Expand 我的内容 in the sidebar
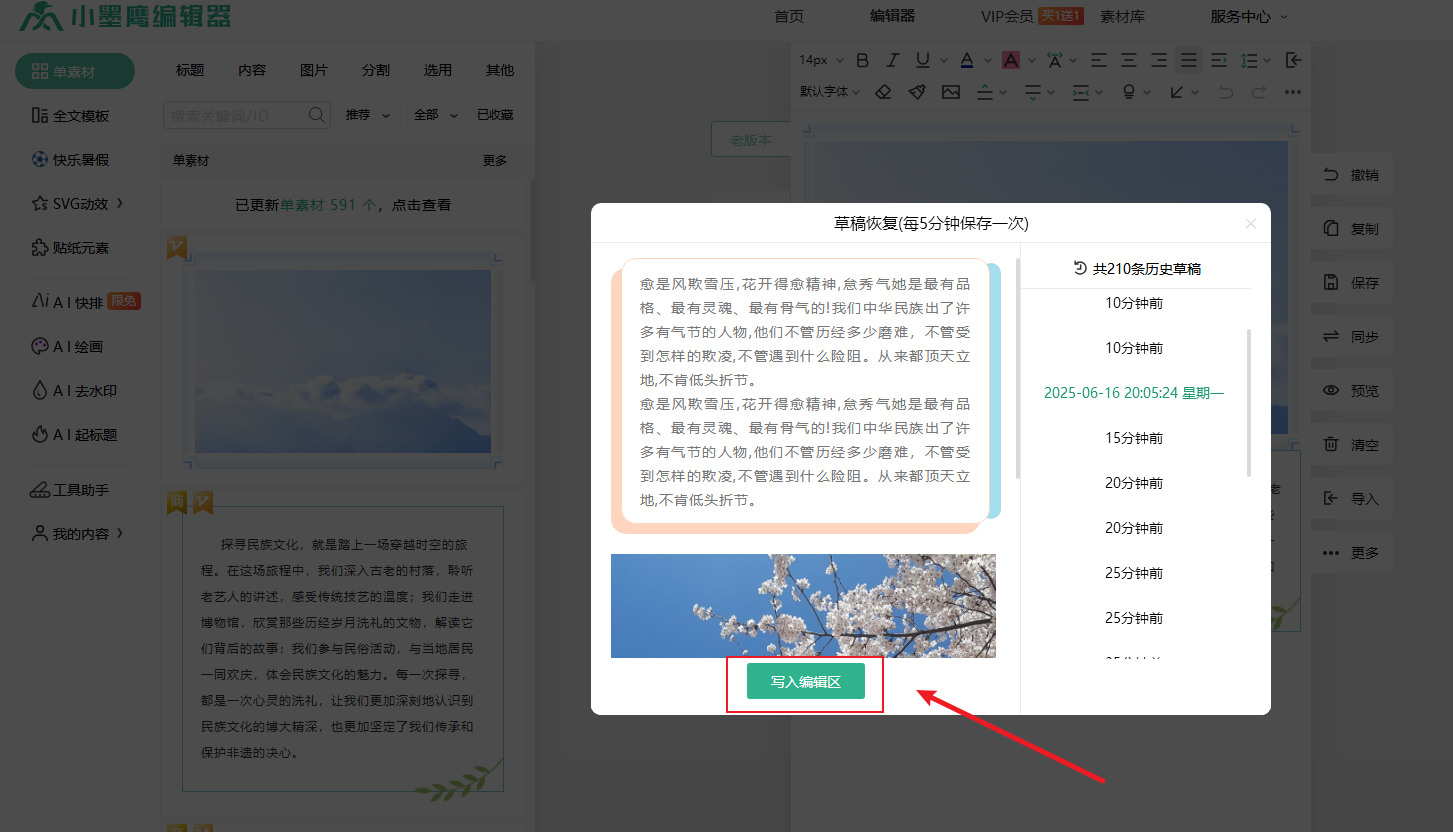Screen dimensions: 1453x832 click(x=78, y=533)
